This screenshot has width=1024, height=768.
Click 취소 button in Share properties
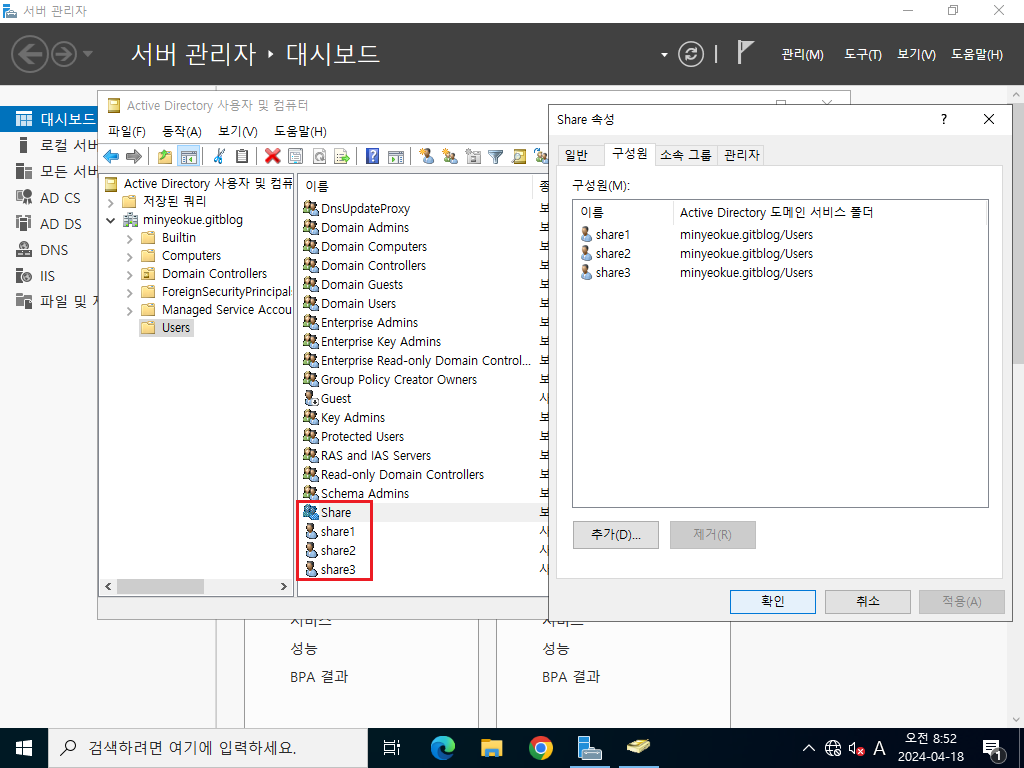coord(868,601)
